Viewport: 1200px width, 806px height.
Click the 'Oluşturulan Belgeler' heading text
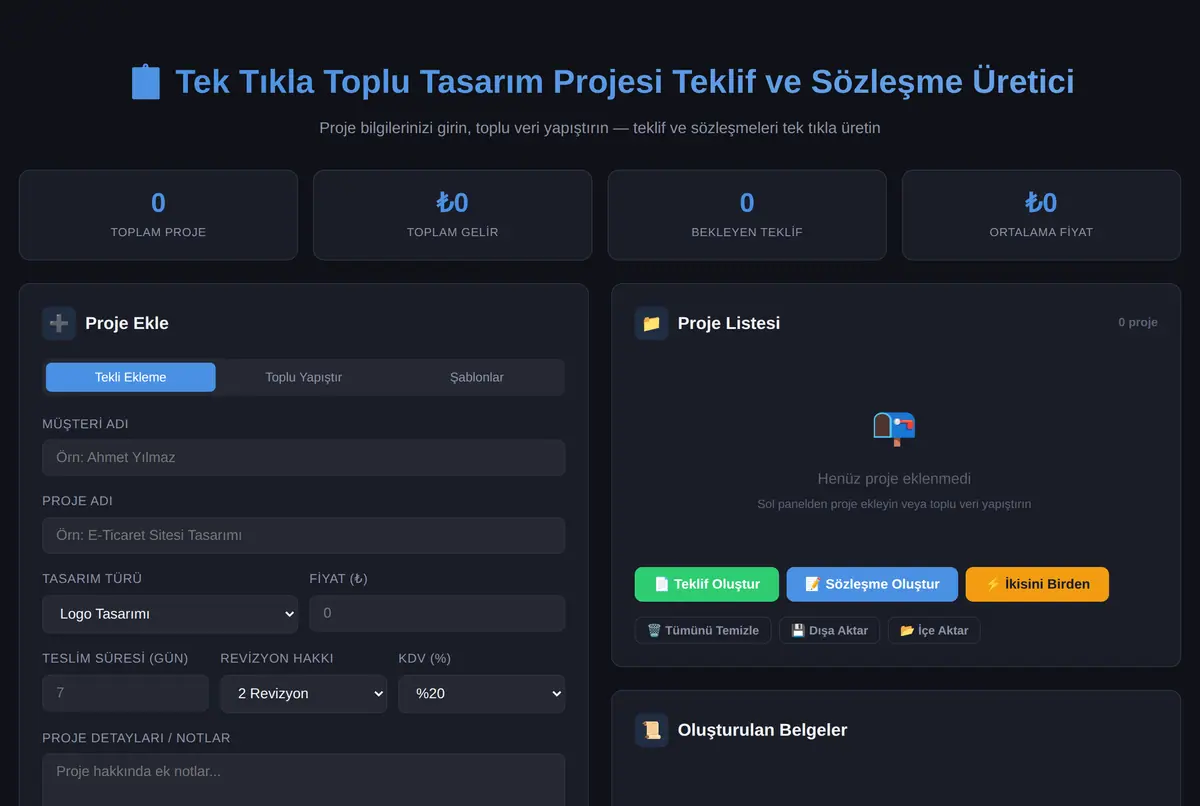(762, 730)
